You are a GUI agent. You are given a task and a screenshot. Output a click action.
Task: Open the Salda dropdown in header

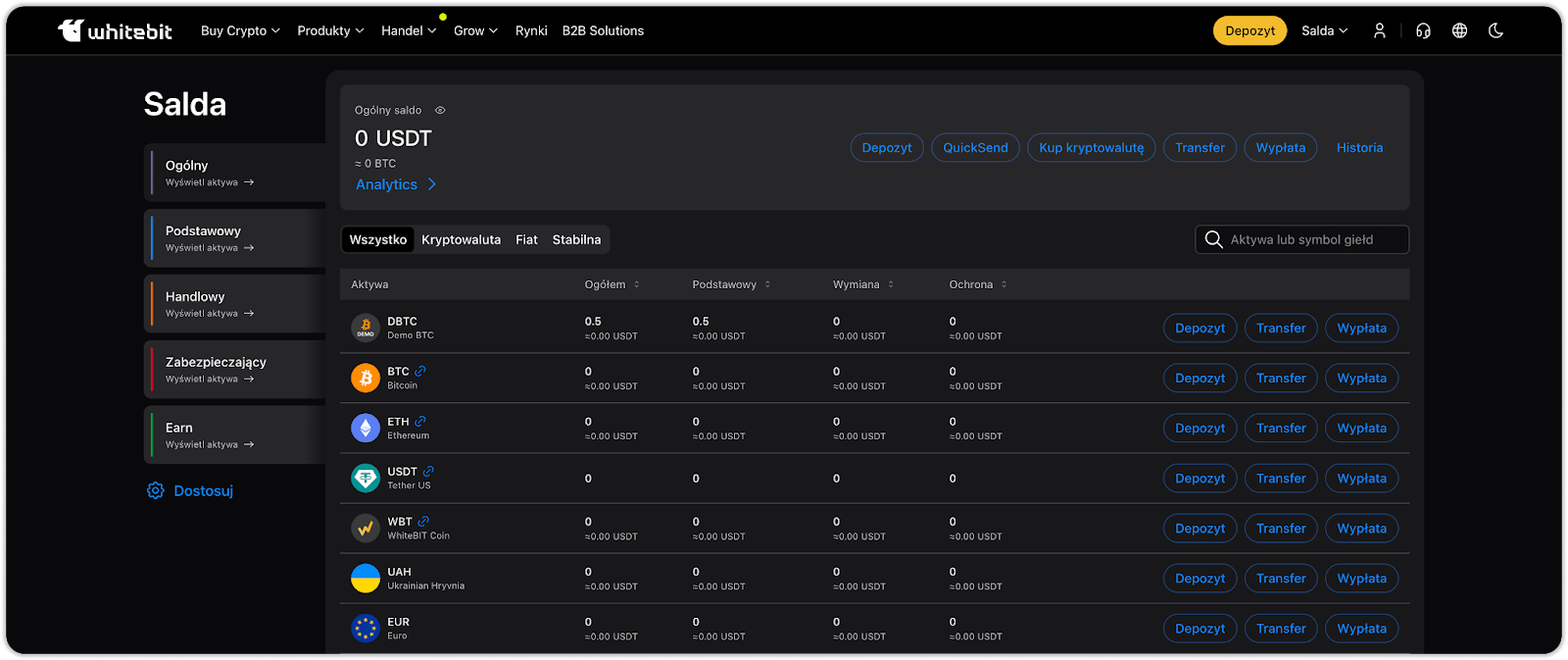click(x=1324, y=30)
